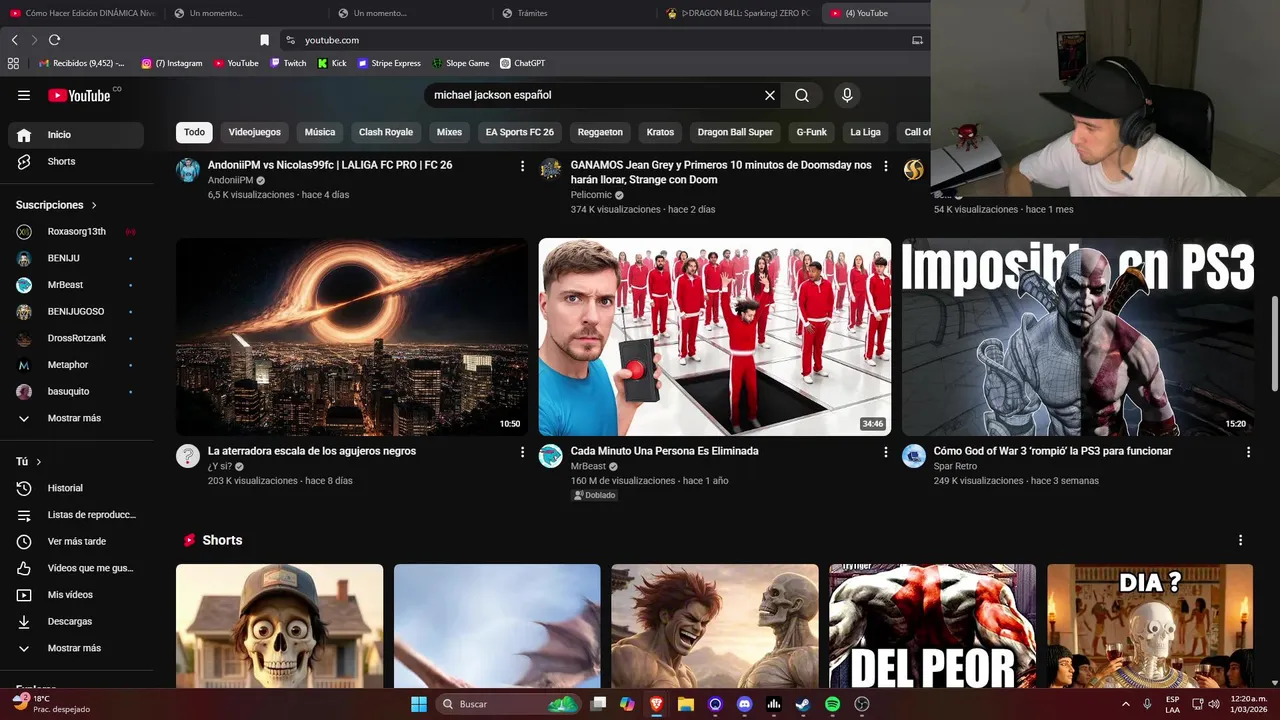Click the magnifying glass search button
1280x720 pixels.
pos(802,95)
